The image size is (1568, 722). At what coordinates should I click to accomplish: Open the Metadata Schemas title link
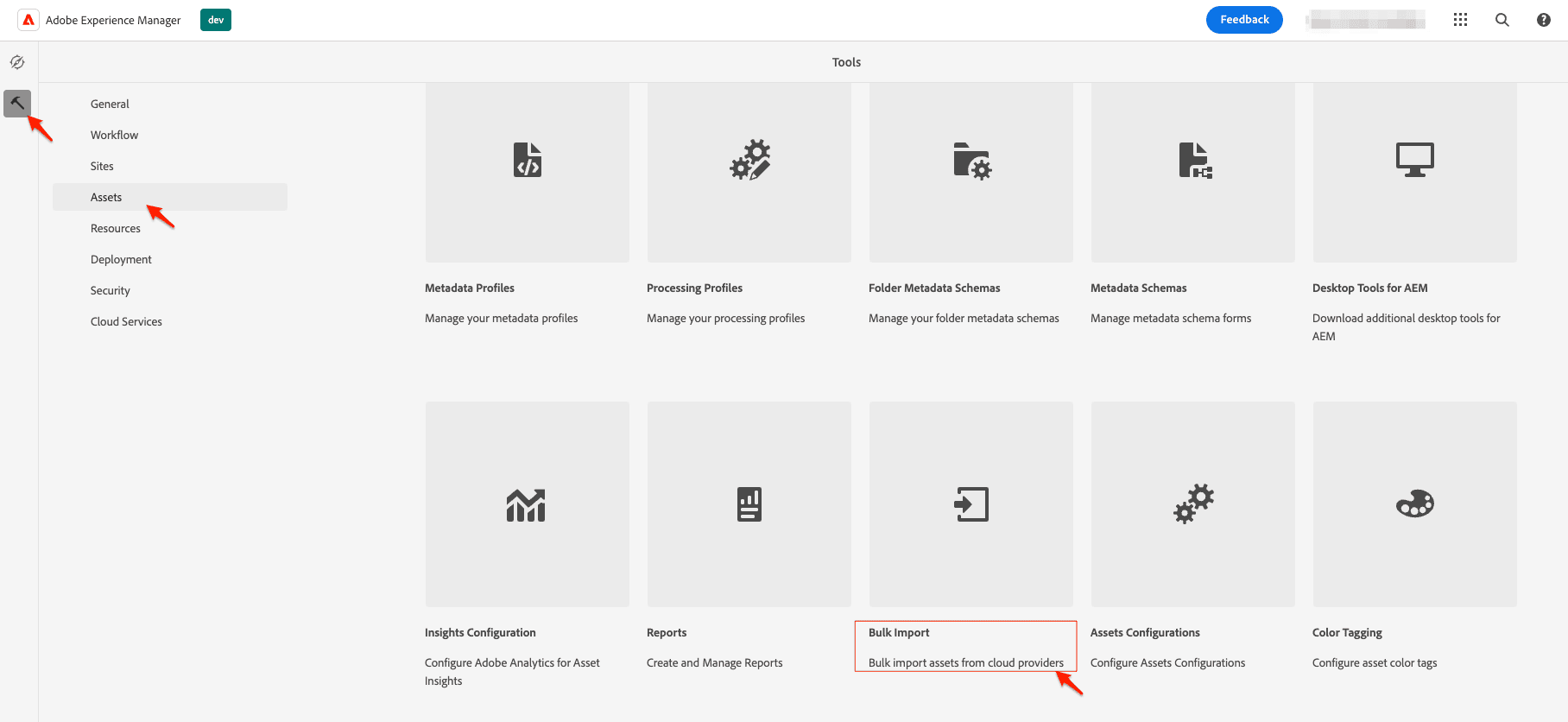1138,288
